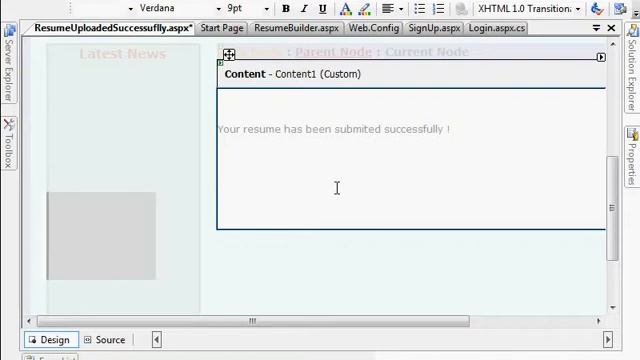Click the check accessibility icon in toolbar
The width and height of the screenshot is (640, 360).
(597, 9)
